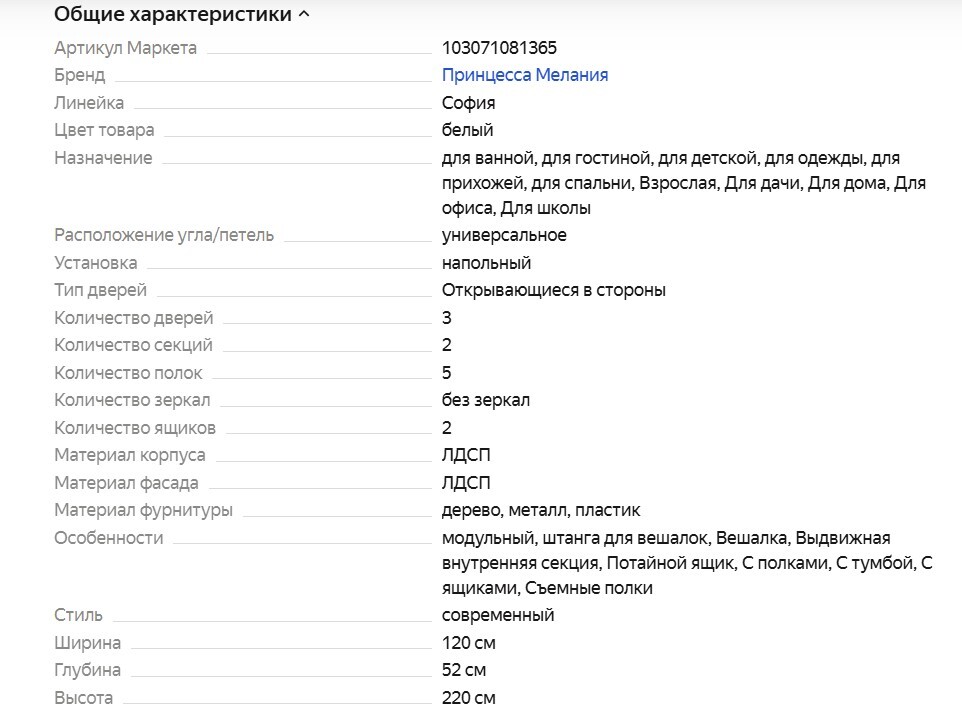Click the value универсальное
Image resolution: width=962 pixels, height=705 pixels.
coord(504,235)
